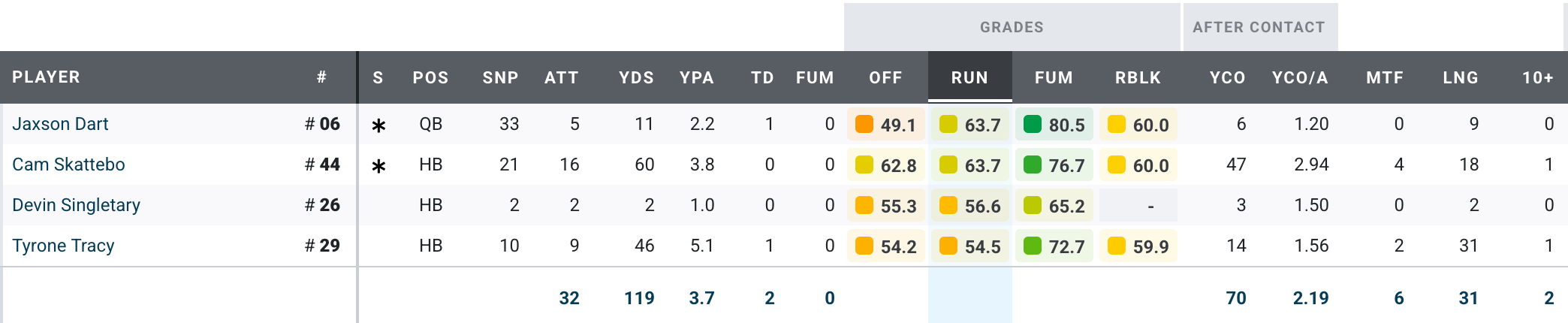The width and height of the screenshot is (1568, 323).
Task: Sort table by the ATT column
Action: click(561, 77)
